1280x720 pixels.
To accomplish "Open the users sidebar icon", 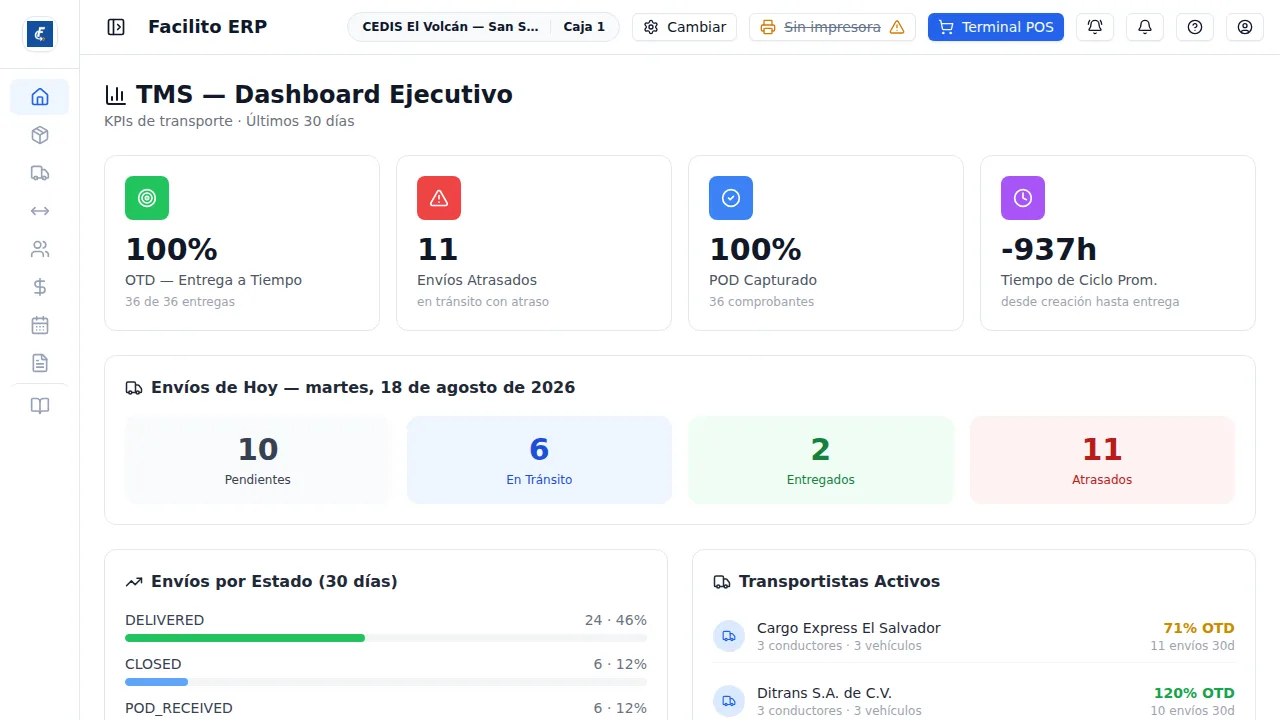I will (40, 249).
